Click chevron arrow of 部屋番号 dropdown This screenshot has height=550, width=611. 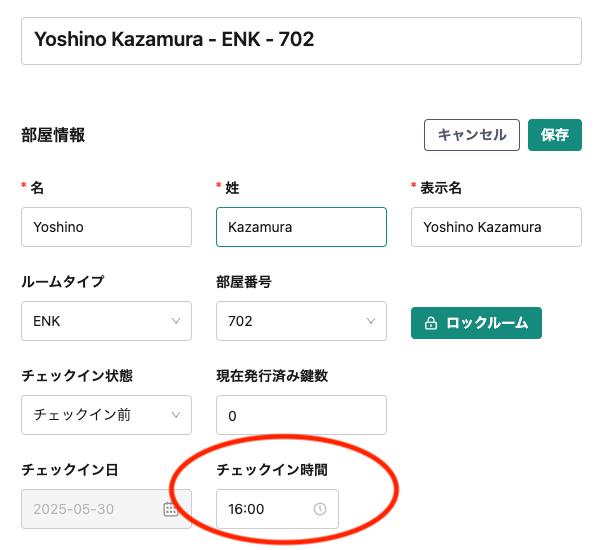tap(371, 321)
